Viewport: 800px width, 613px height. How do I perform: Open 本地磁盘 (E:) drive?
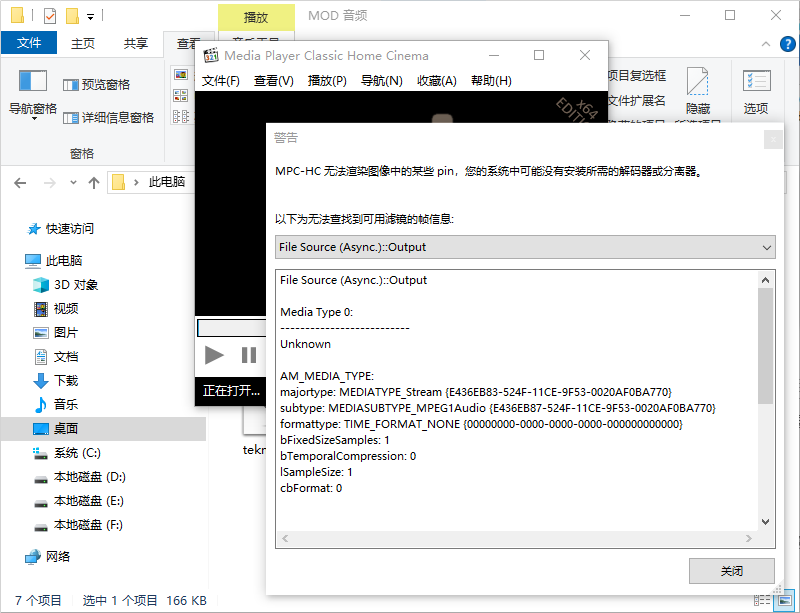78,501
